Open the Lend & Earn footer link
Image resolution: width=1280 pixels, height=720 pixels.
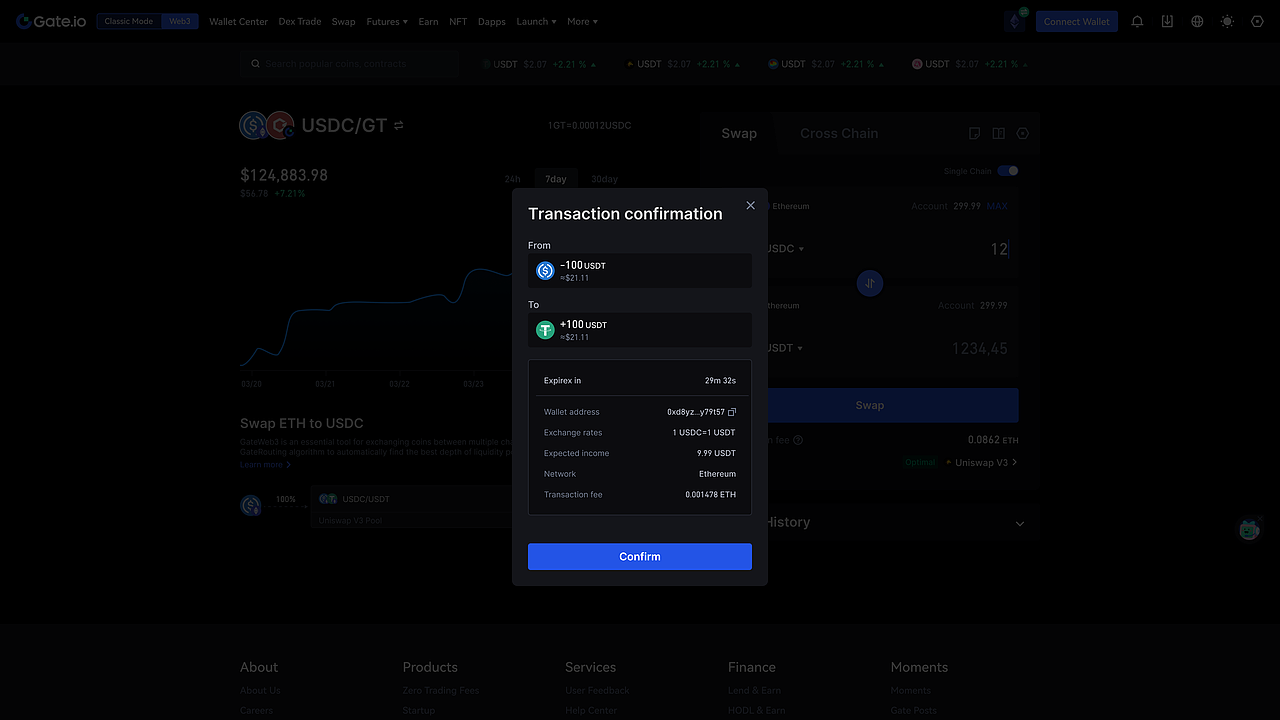(754, 690)
